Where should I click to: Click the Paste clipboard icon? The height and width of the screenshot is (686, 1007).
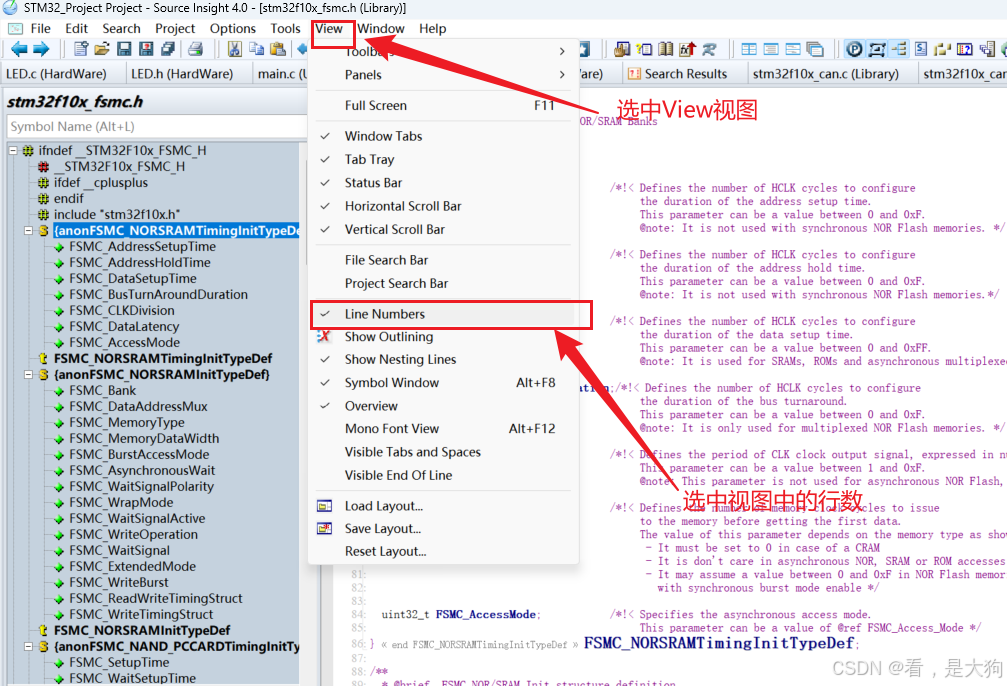click(278, 49)
